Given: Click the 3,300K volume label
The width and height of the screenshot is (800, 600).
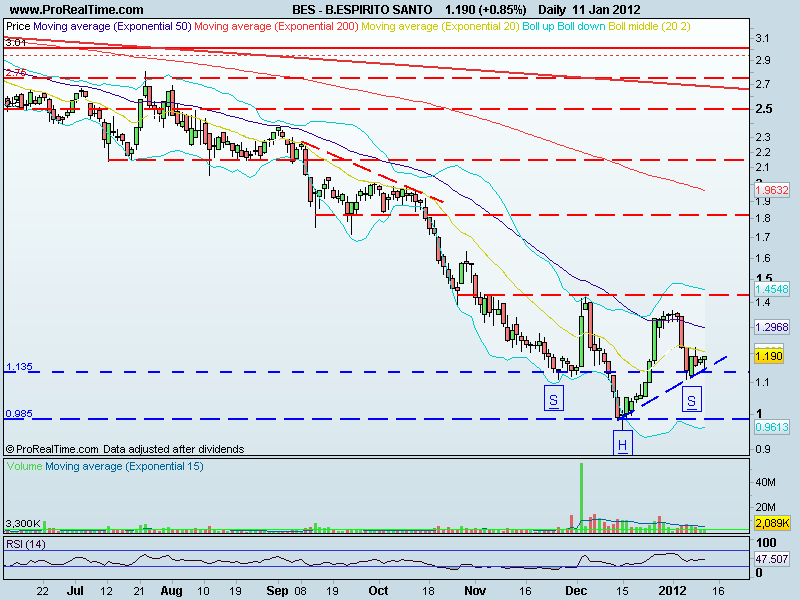Looking at the screenshot, I should (x=23, y=523).
